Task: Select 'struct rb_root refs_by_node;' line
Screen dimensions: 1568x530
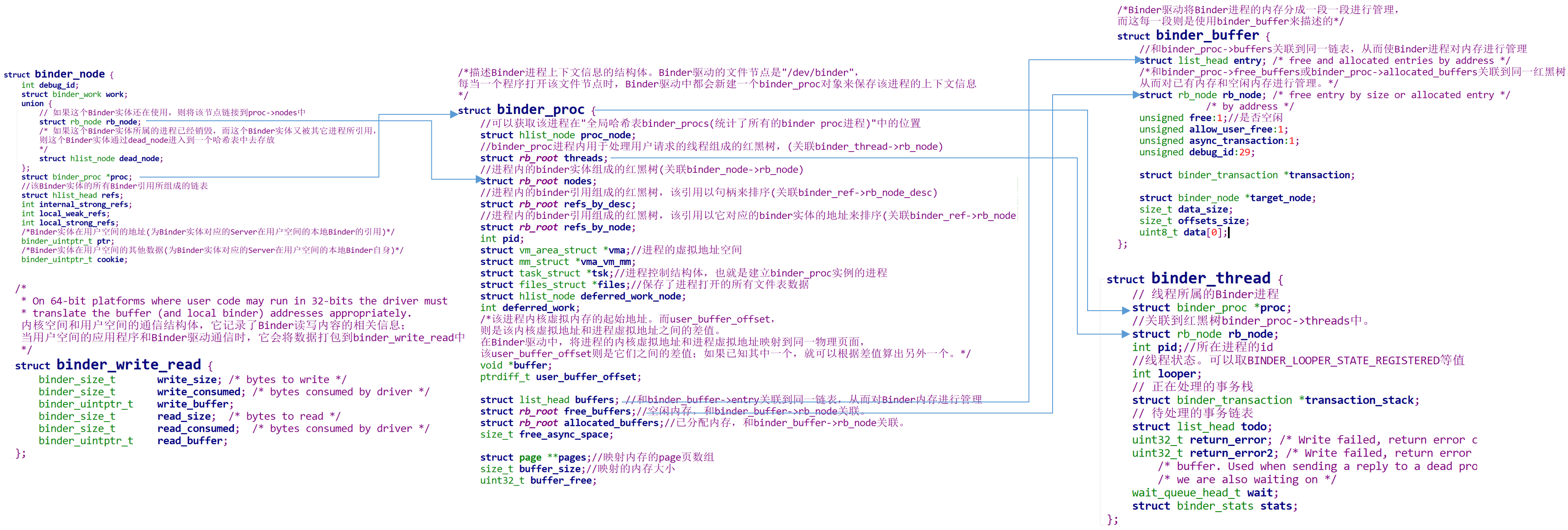Action: [x=558, y=227]
